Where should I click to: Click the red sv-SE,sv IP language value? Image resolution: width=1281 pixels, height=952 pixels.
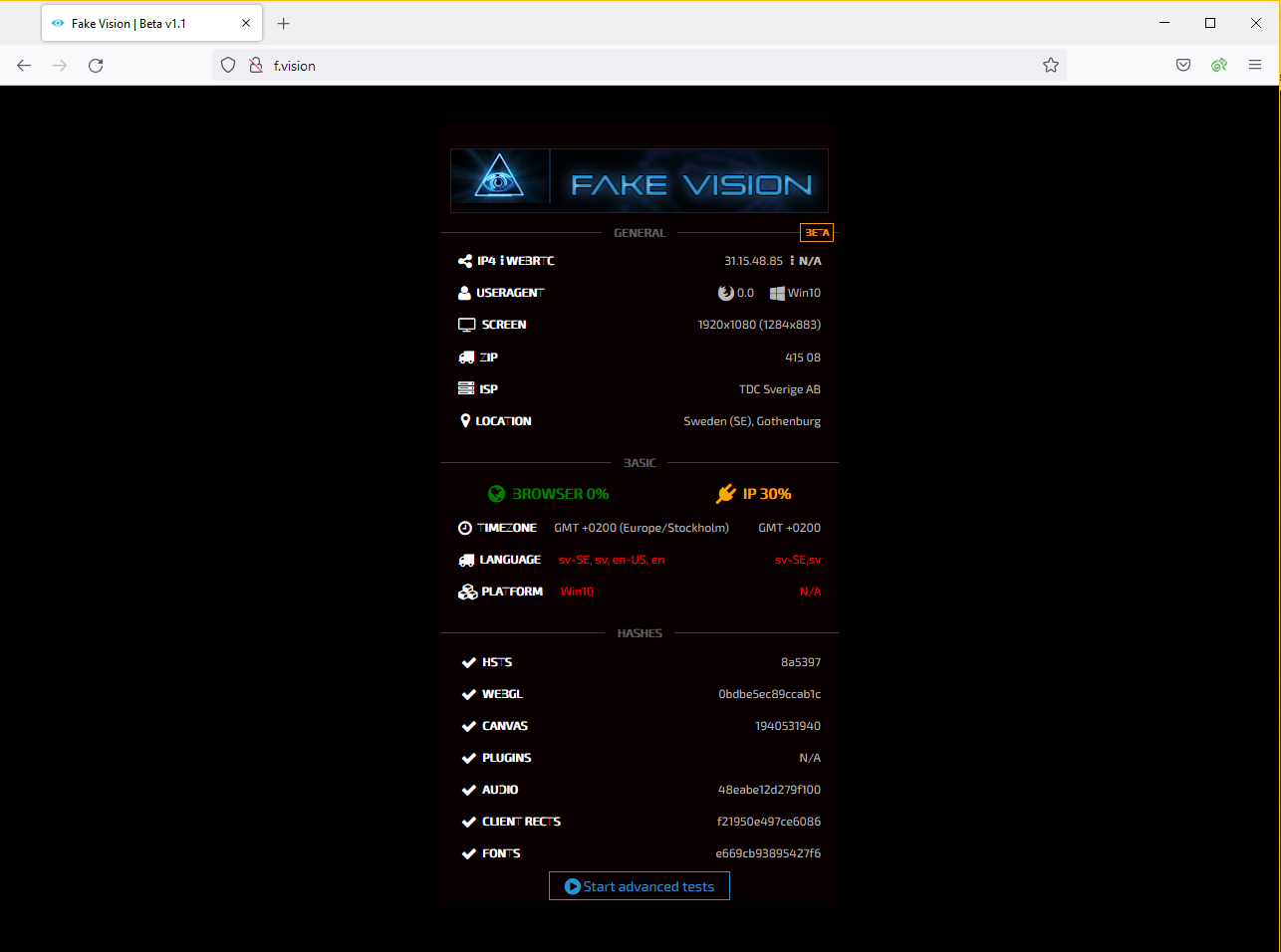coord(798,560)
